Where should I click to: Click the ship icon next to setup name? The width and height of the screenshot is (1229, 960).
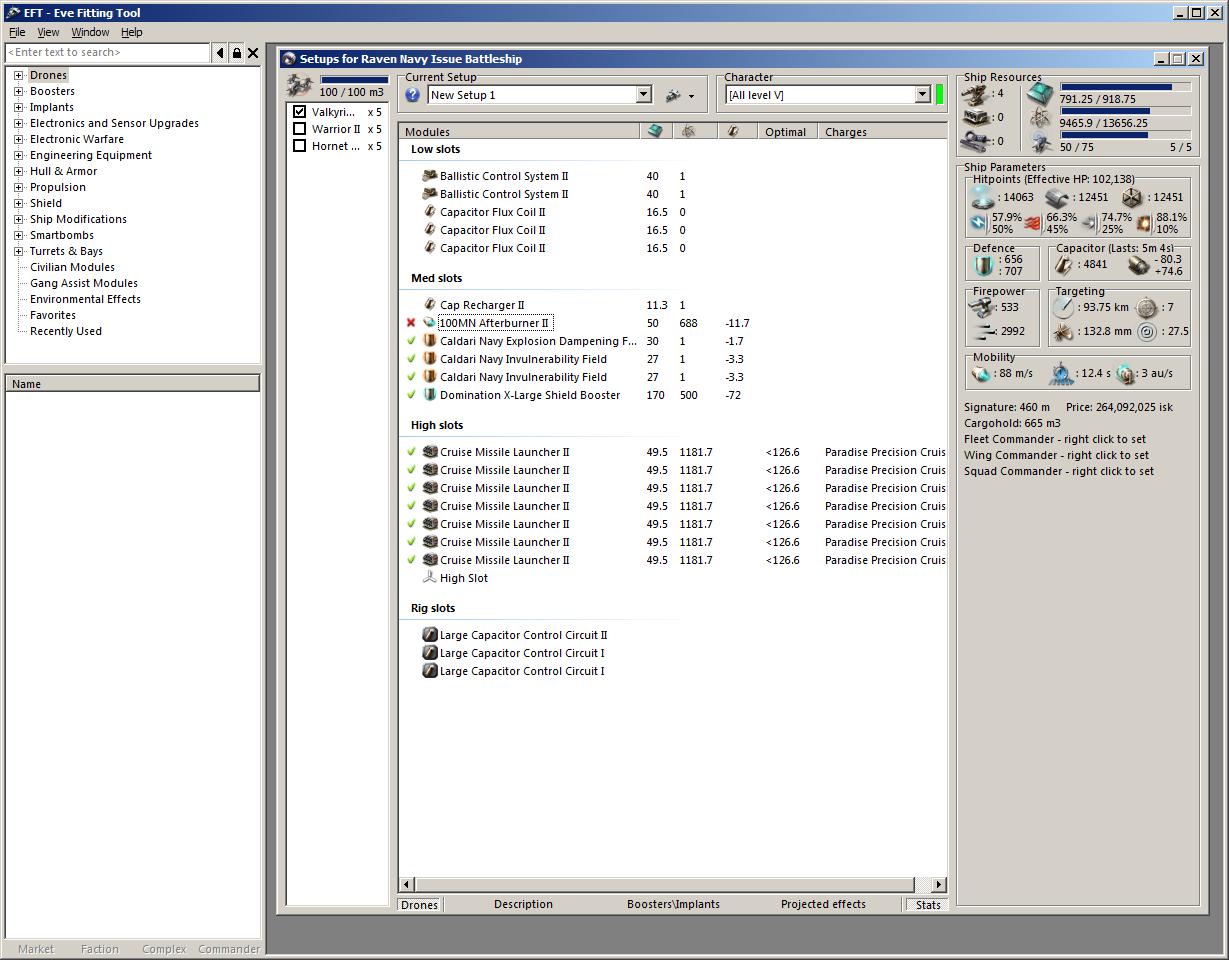tap(673, 95)
